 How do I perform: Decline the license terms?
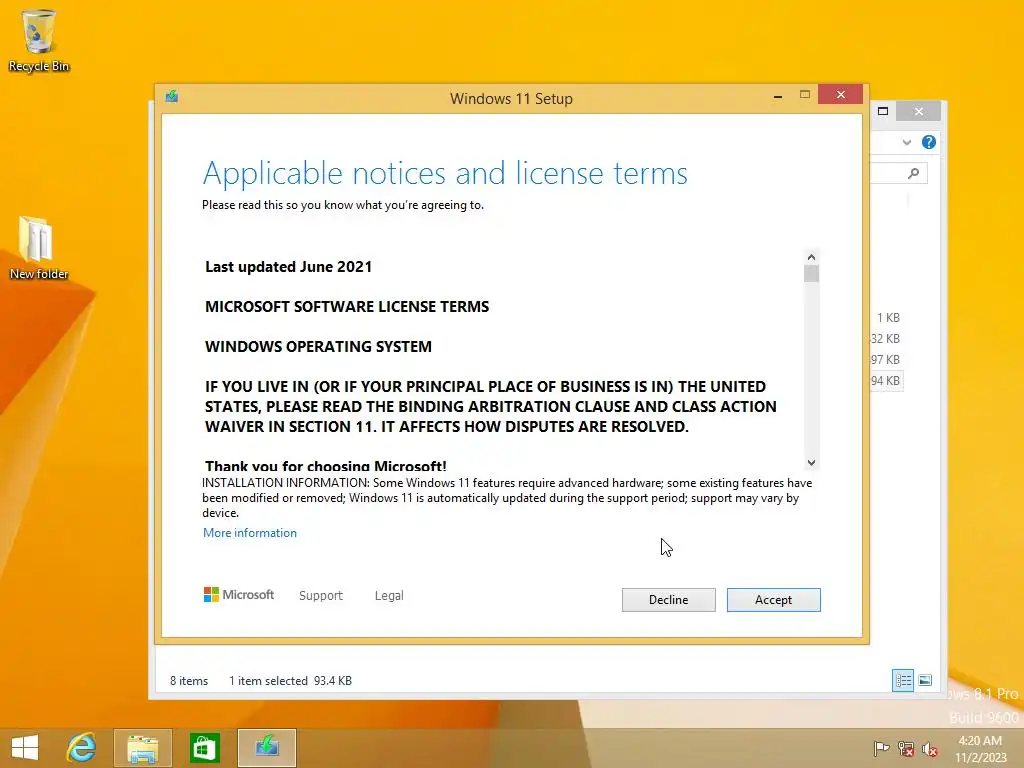(668, 600)
